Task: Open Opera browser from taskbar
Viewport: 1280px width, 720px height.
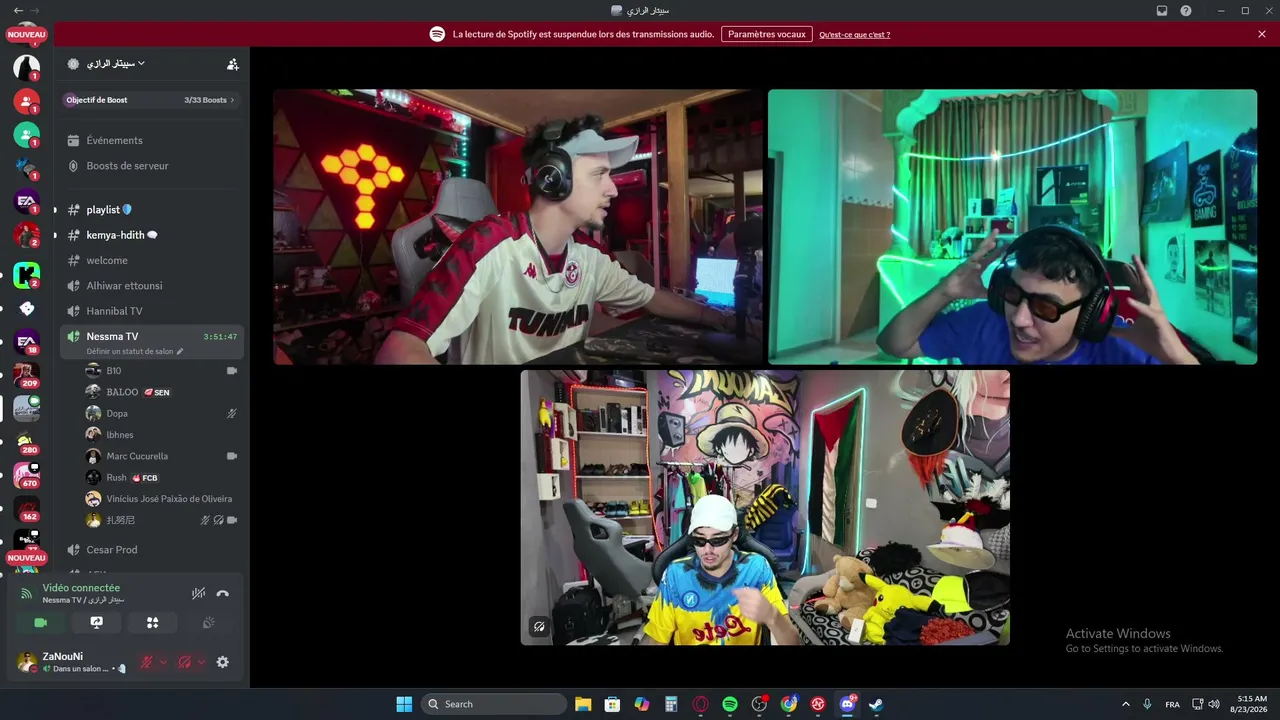Action: coord(700,704)
